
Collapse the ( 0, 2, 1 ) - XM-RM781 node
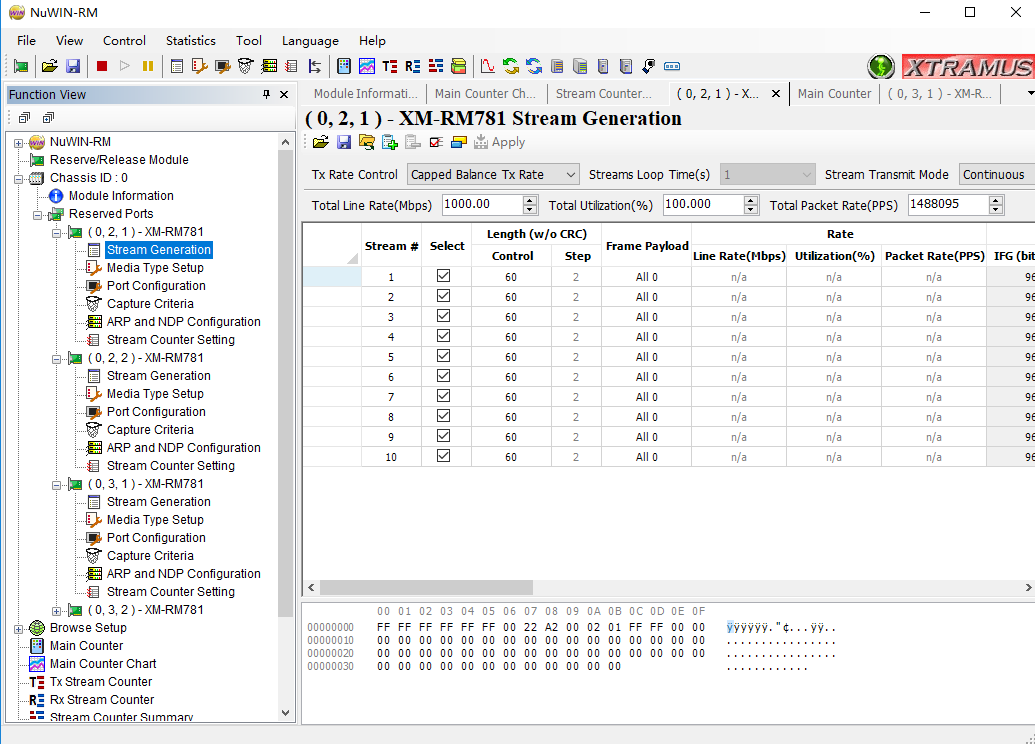click(57, 233)
